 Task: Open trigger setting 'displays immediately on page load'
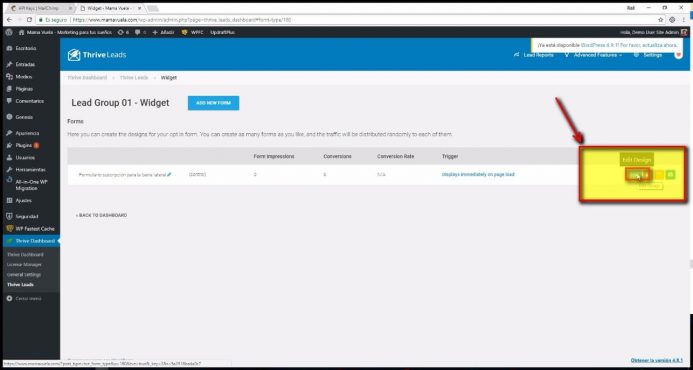coord(478,174)
